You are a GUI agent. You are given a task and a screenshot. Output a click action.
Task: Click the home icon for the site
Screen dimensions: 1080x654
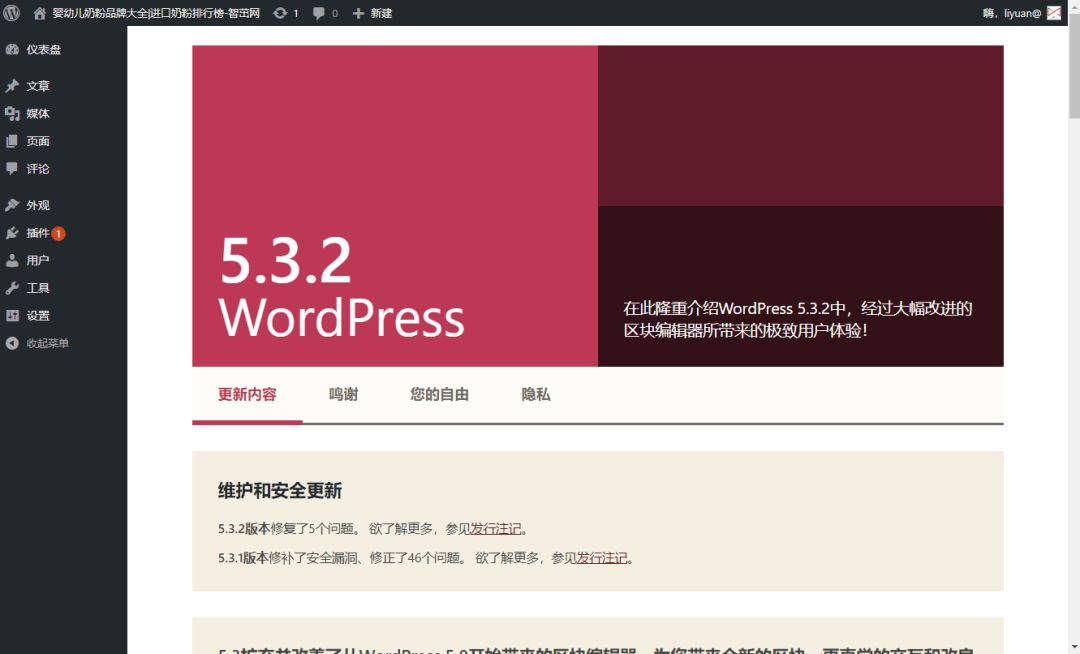click(39, 13)
